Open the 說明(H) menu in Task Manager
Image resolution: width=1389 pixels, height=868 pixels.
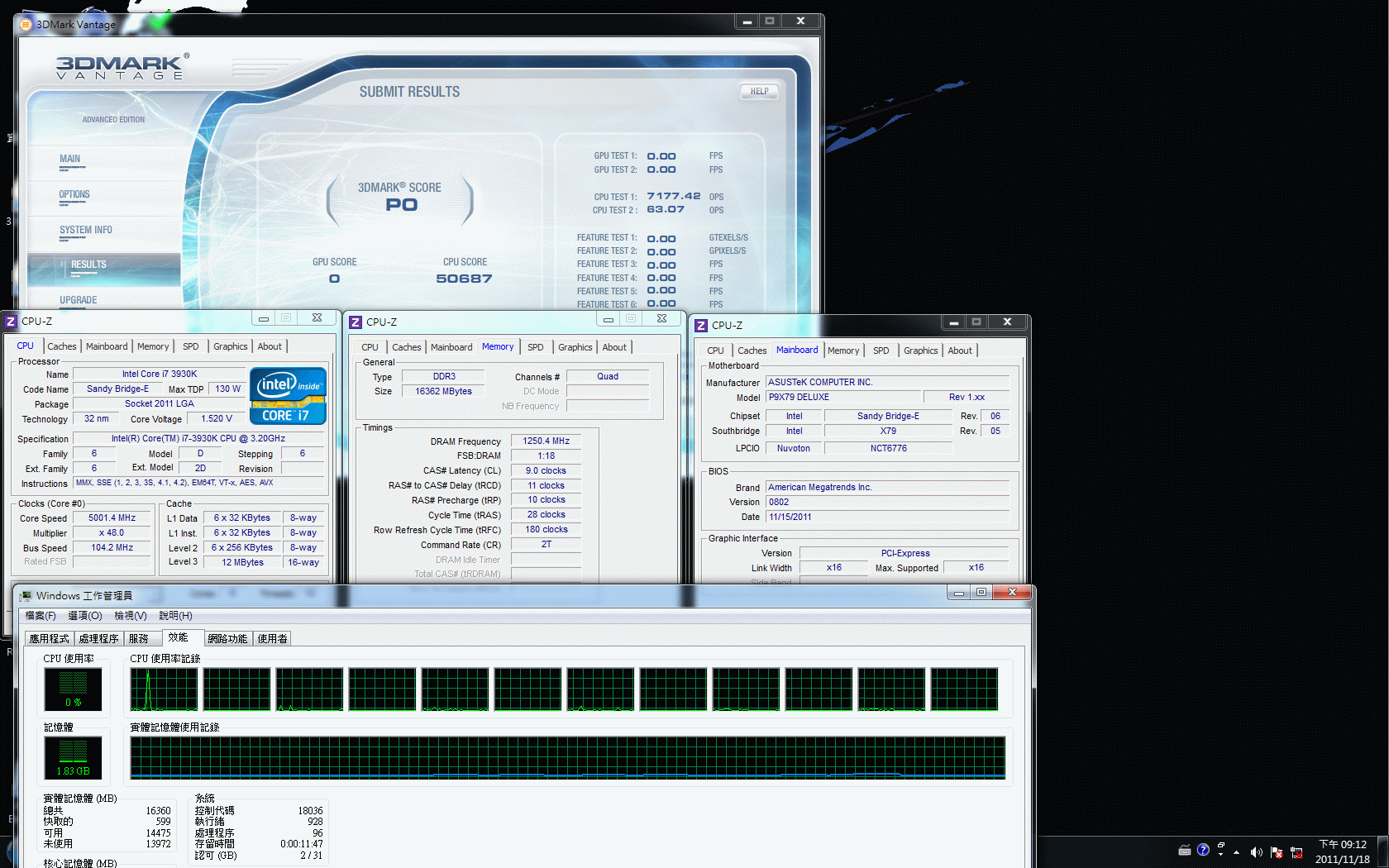(176, 616)
